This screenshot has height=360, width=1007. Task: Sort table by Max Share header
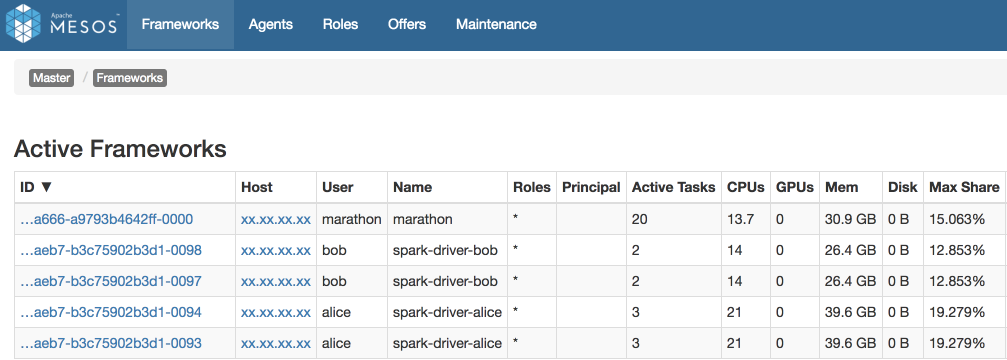964,187
